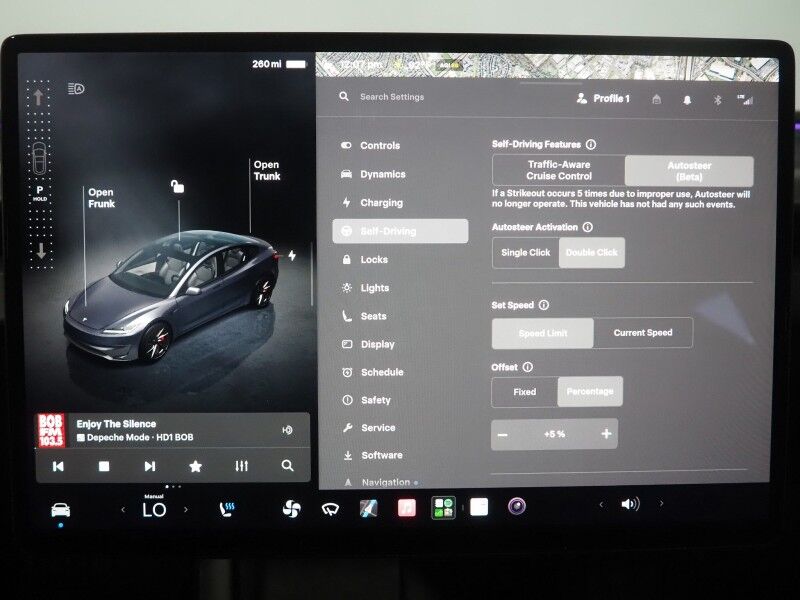800x600 pixels.
Task: Lower cabin temperature with left chevron
Action: click(123, 510)
